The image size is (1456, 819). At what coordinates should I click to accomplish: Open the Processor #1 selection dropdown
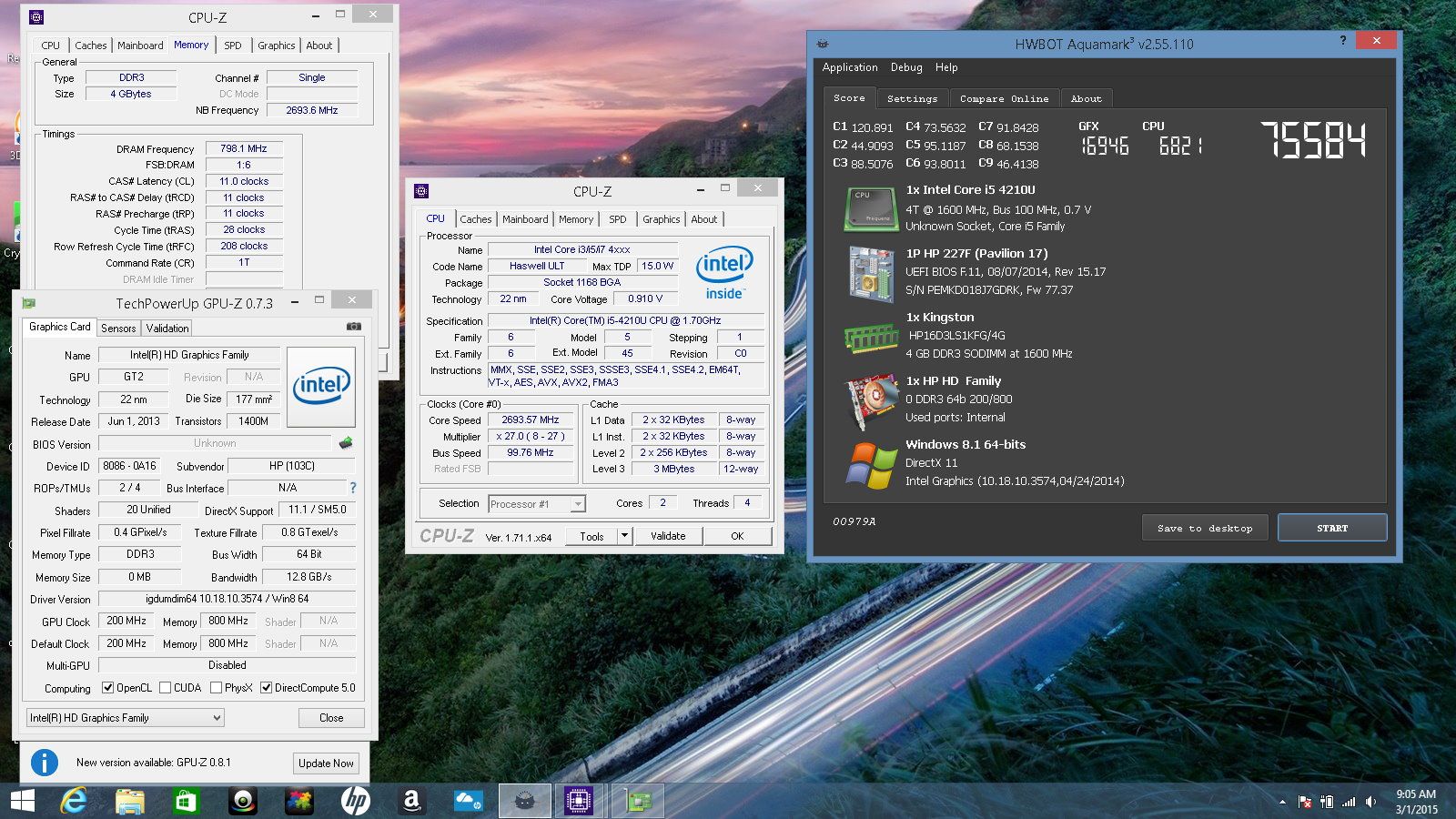point(537,504)
